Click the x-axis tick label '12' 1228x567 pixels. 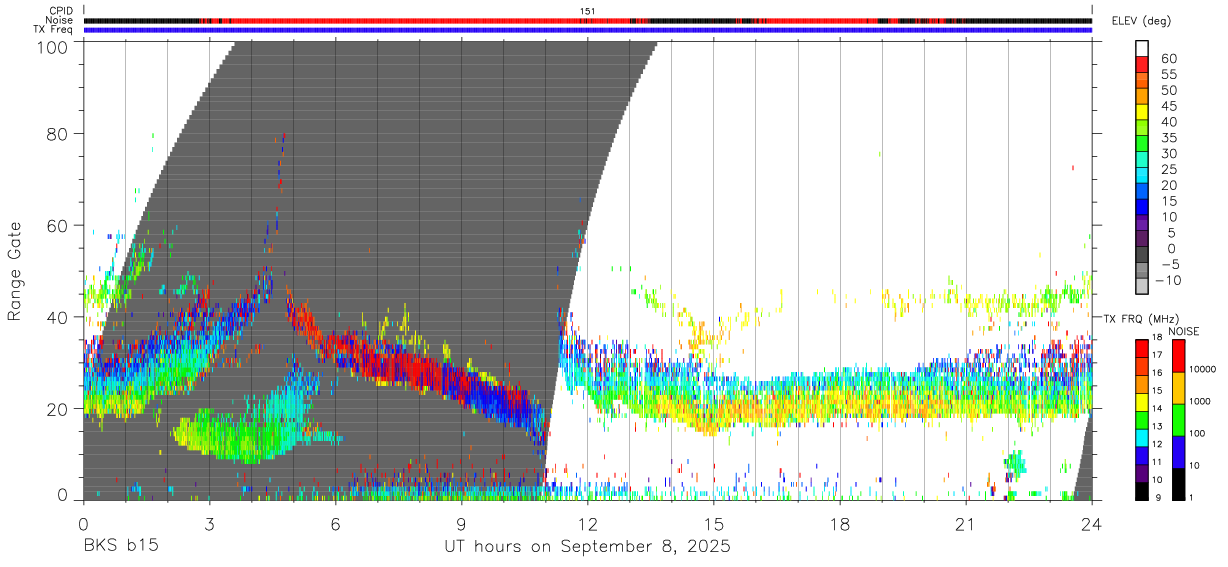(x=588, y=524)
